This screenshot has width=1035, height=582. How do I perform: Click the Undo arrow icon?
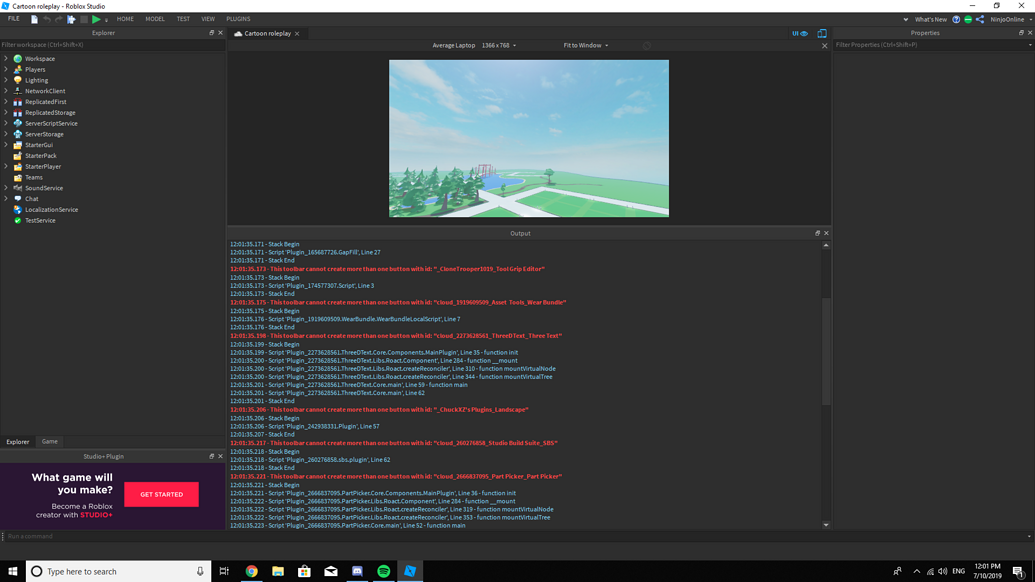tap(48, 18)
